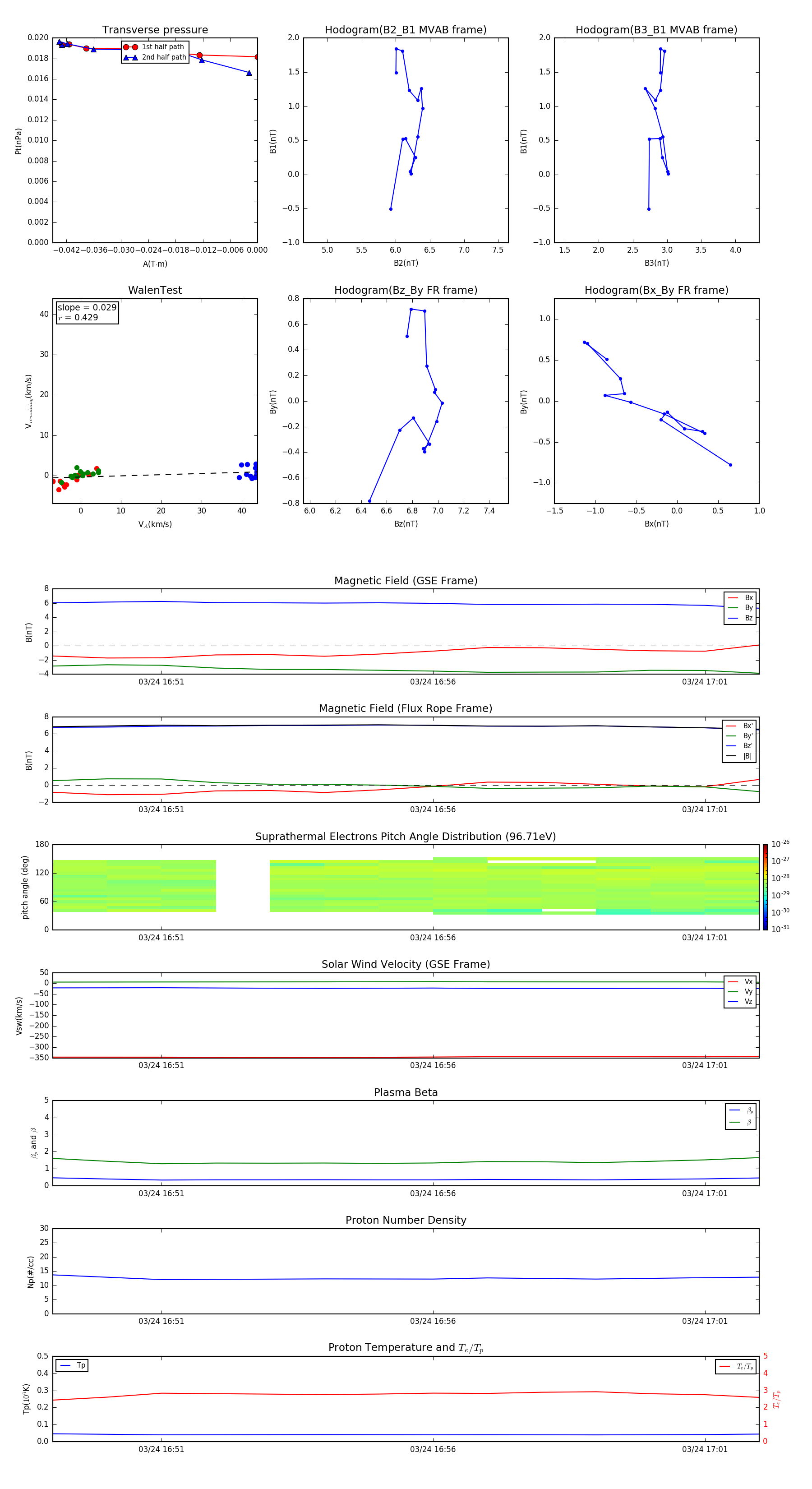Screen dimensions: 812x1489
Task: Click the 'Bz(nT)' x-axis label
Action: pos(406,524)
